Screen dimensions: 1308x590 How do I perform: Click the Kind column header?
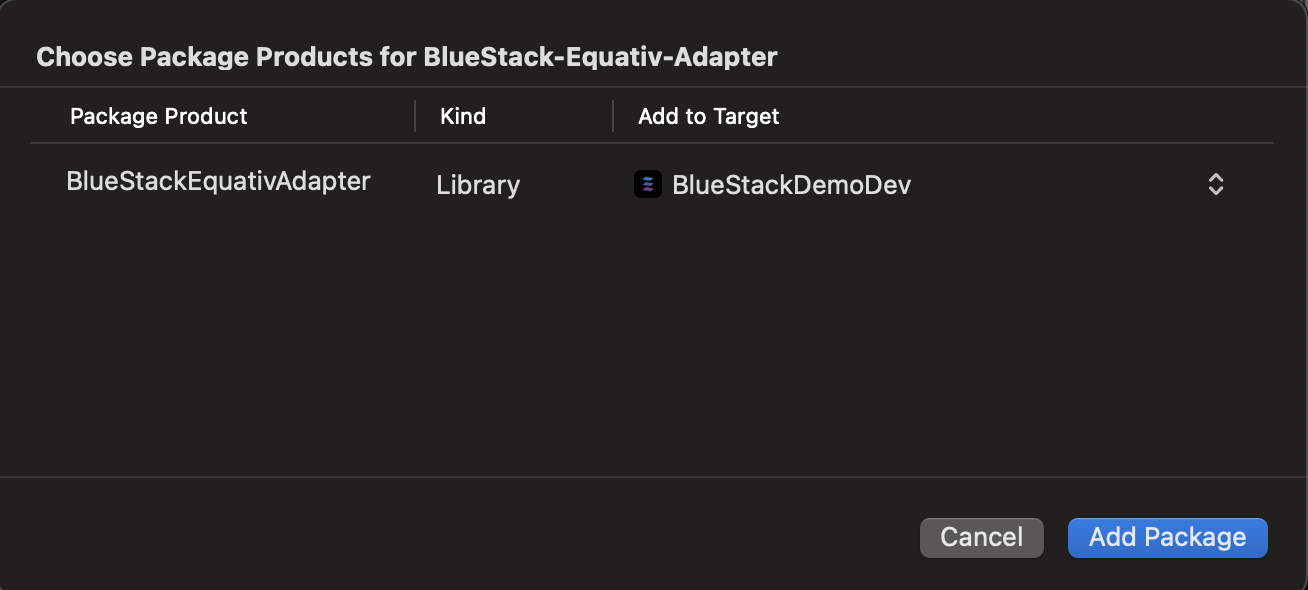pos(463,116)
